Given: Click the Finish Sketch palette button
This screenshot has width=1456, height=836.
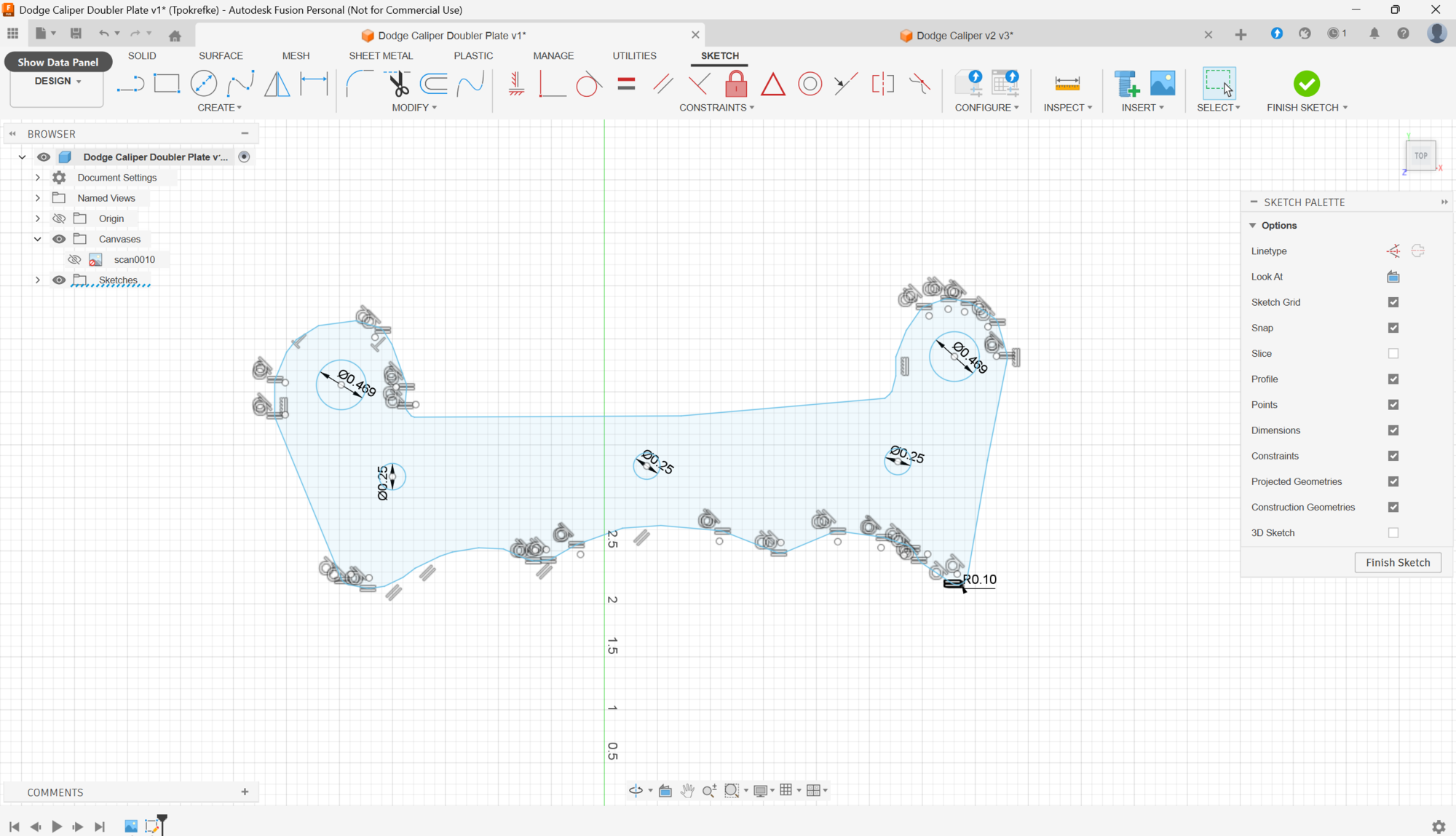Looking at the screenshot, I should [1397, 562].
